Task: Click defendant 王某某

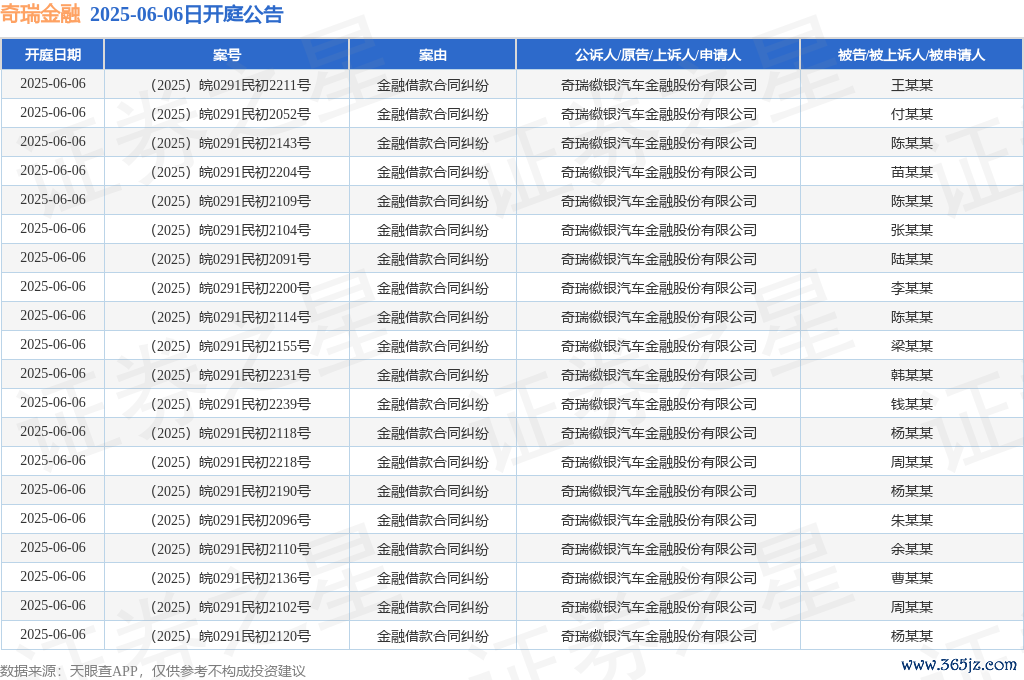Action: [x=912, y=85]
